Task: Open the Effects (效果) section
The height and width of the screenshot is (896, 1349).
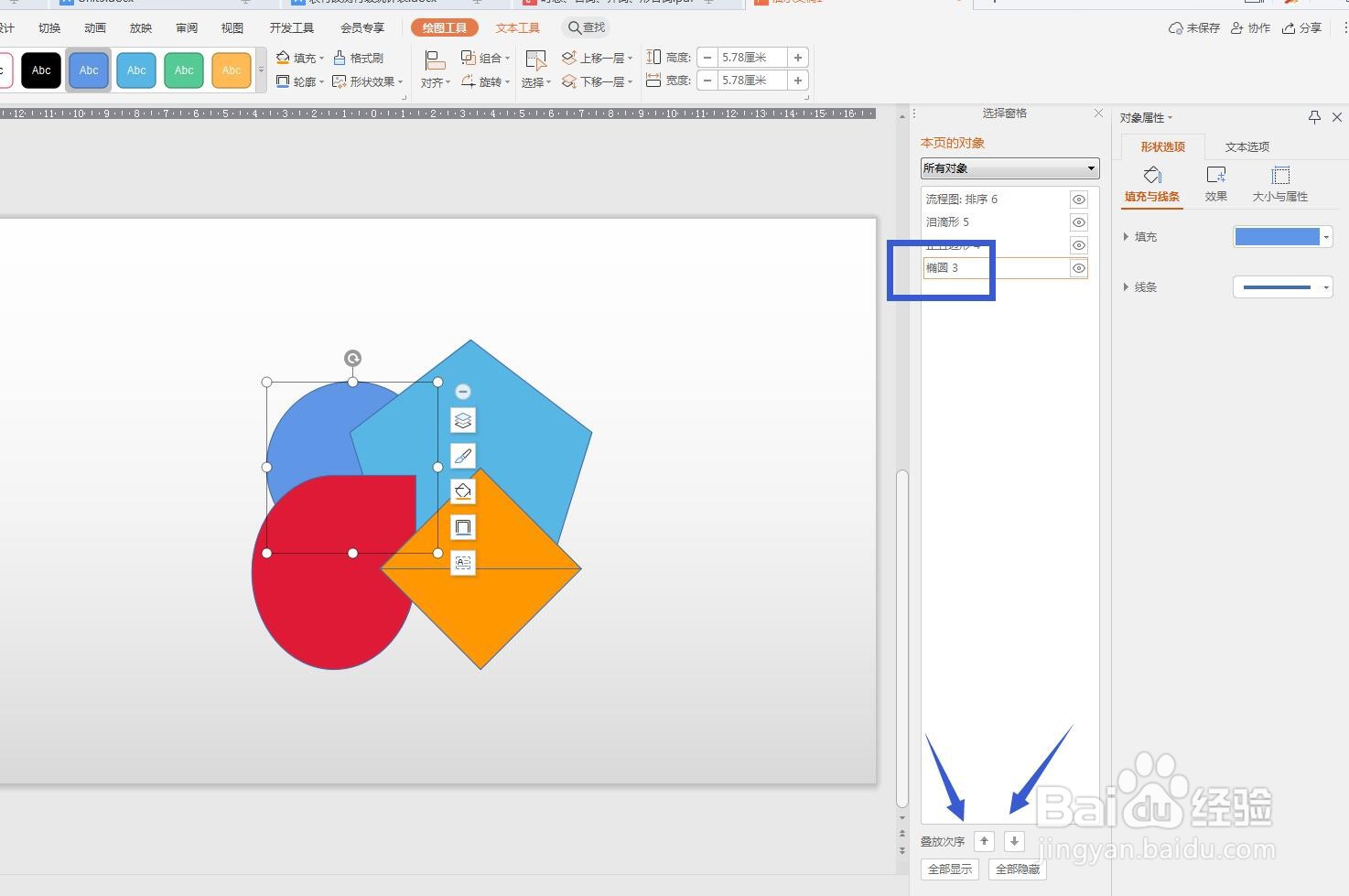Action: (1216, 183)
